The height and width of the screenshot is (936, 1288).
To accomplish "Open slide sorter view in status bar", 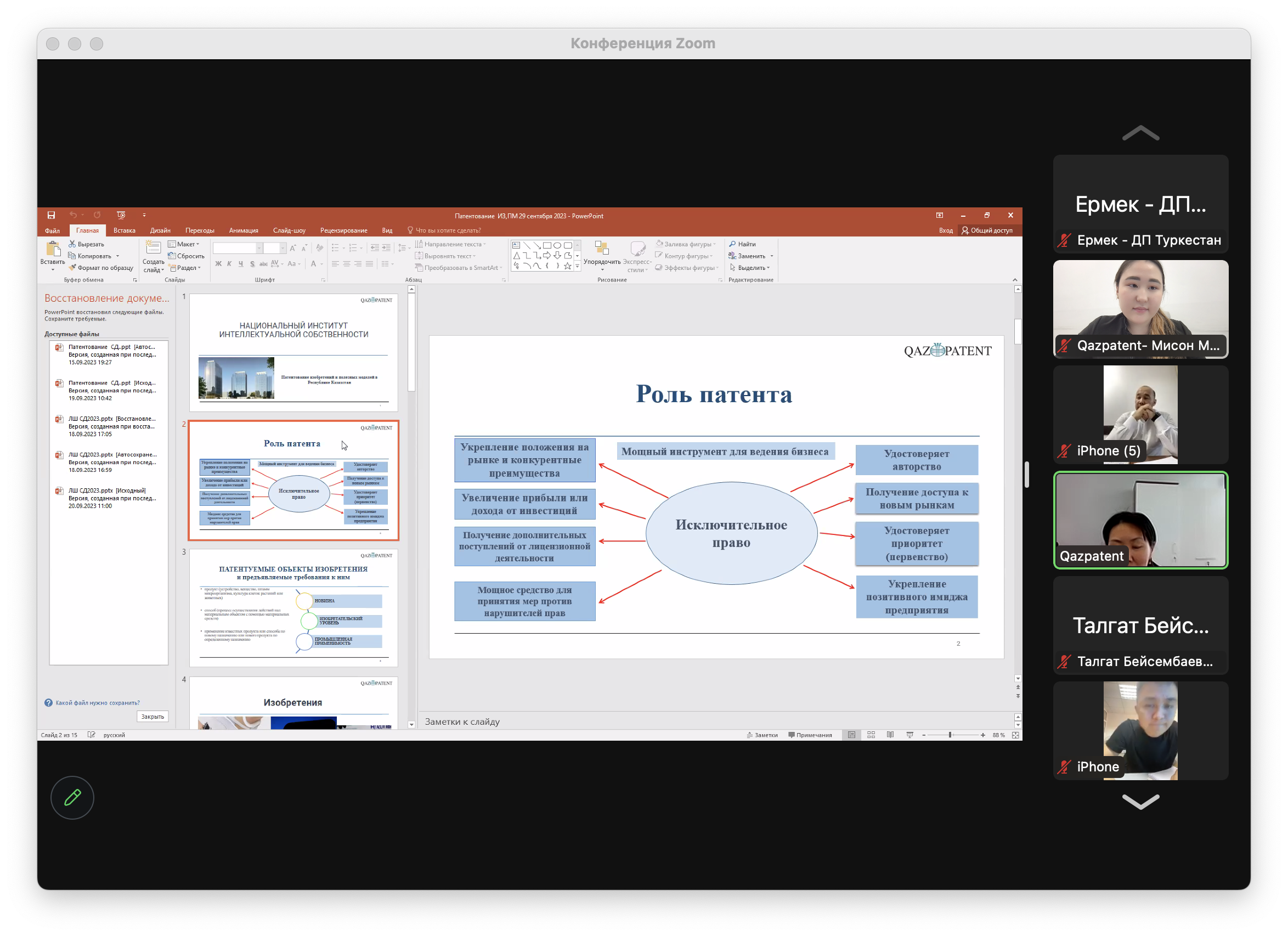I will pos(871,735).
